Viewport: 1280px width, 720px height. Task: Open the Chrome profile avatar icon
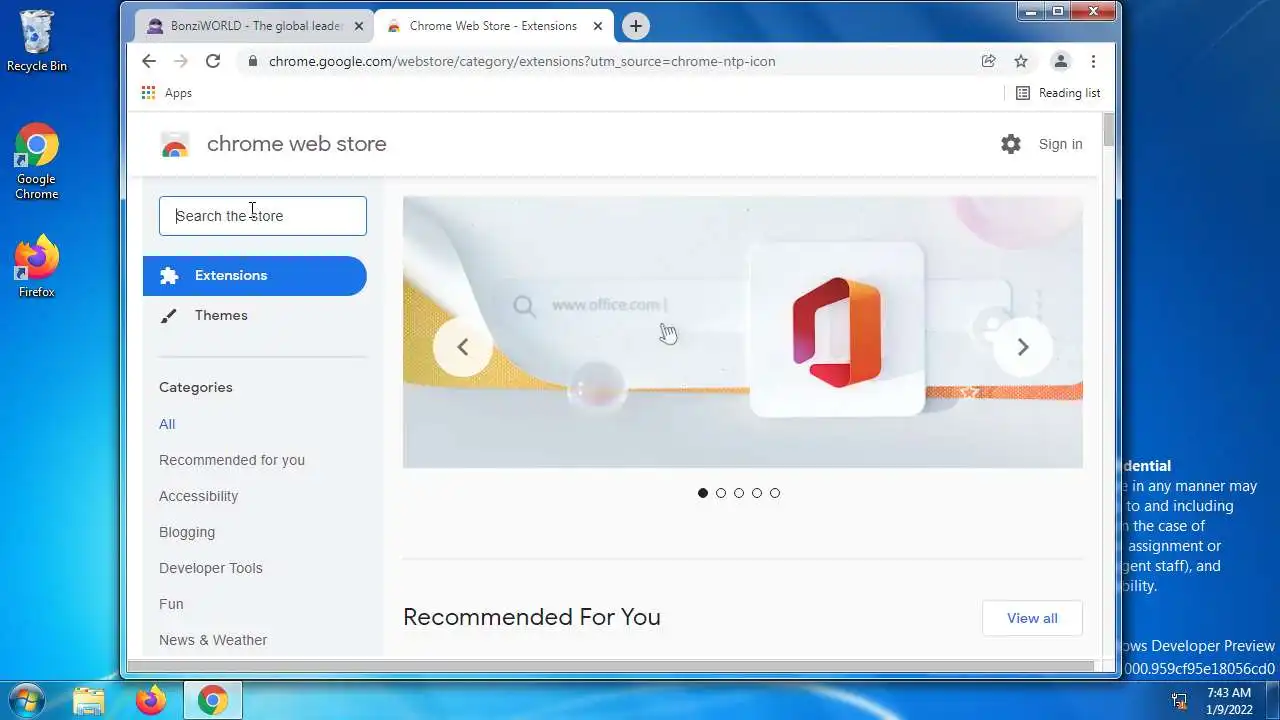[x=1061, y=61]
